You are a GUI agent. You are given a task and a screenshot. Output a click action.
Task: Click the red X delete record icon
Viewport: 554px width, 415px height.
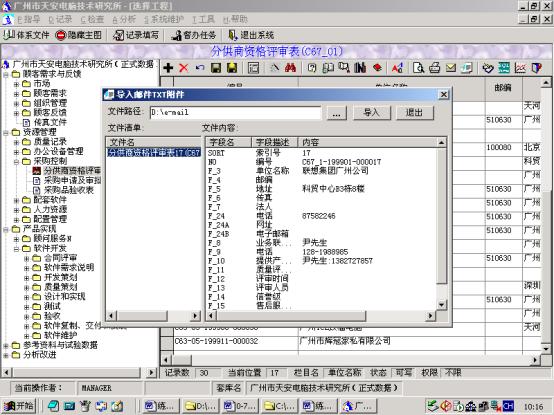(184, 68)
